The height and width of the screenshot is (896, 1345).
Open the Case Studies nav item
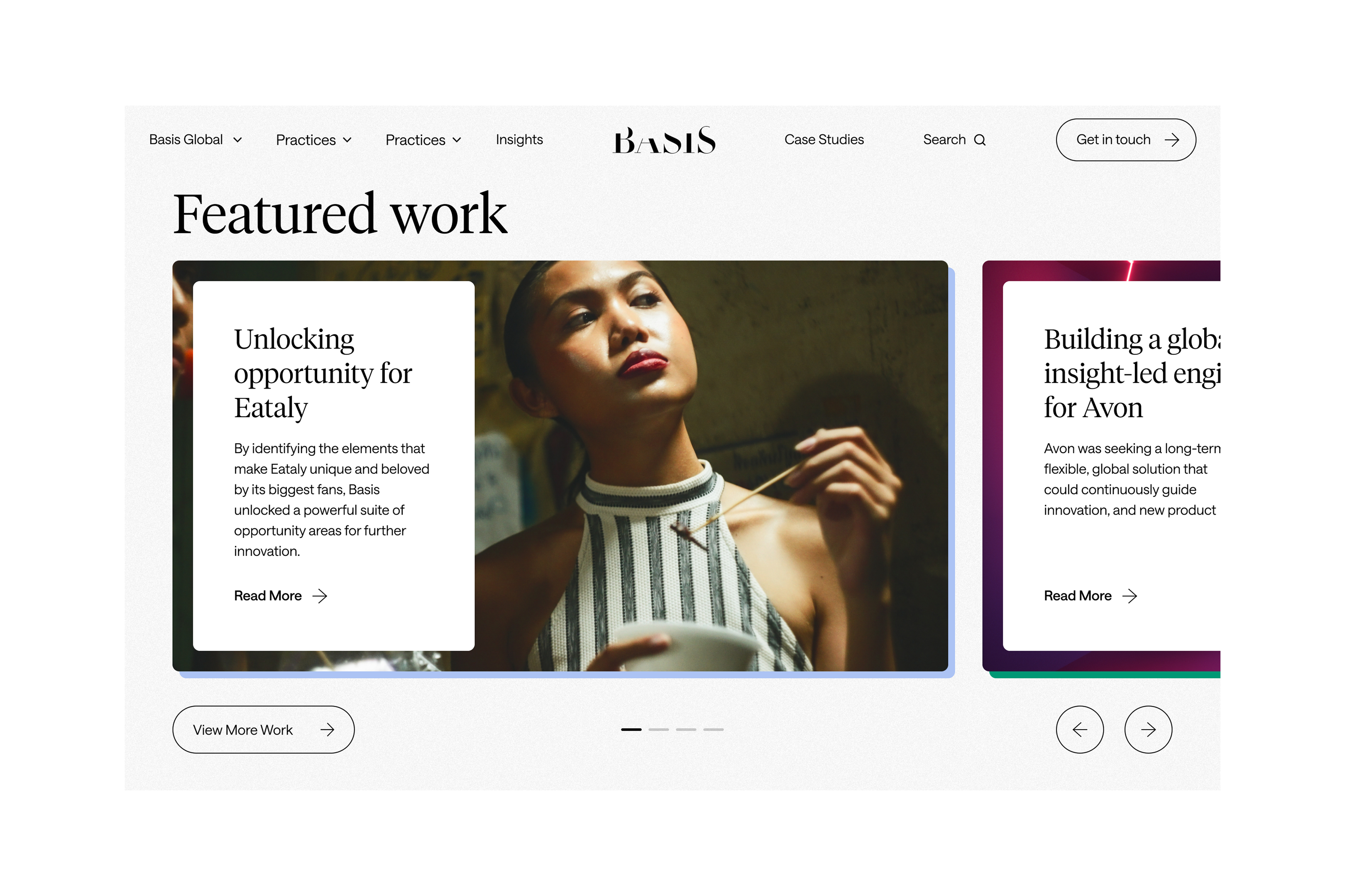tap(824, 139)
